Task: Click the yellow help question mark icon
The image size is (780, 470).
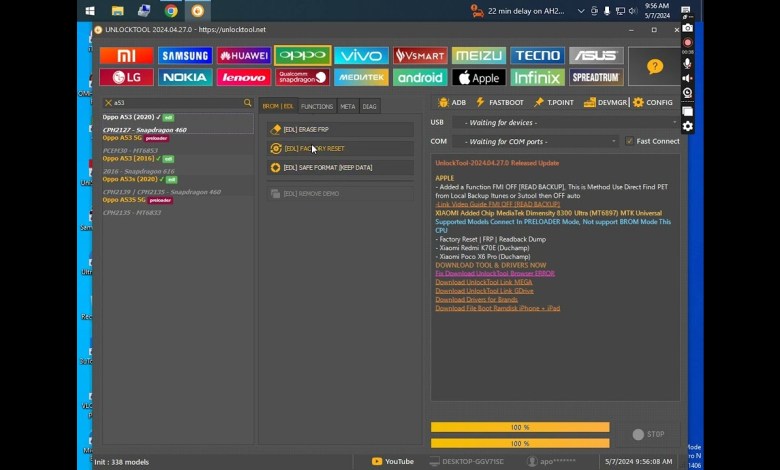Action: 654,67
